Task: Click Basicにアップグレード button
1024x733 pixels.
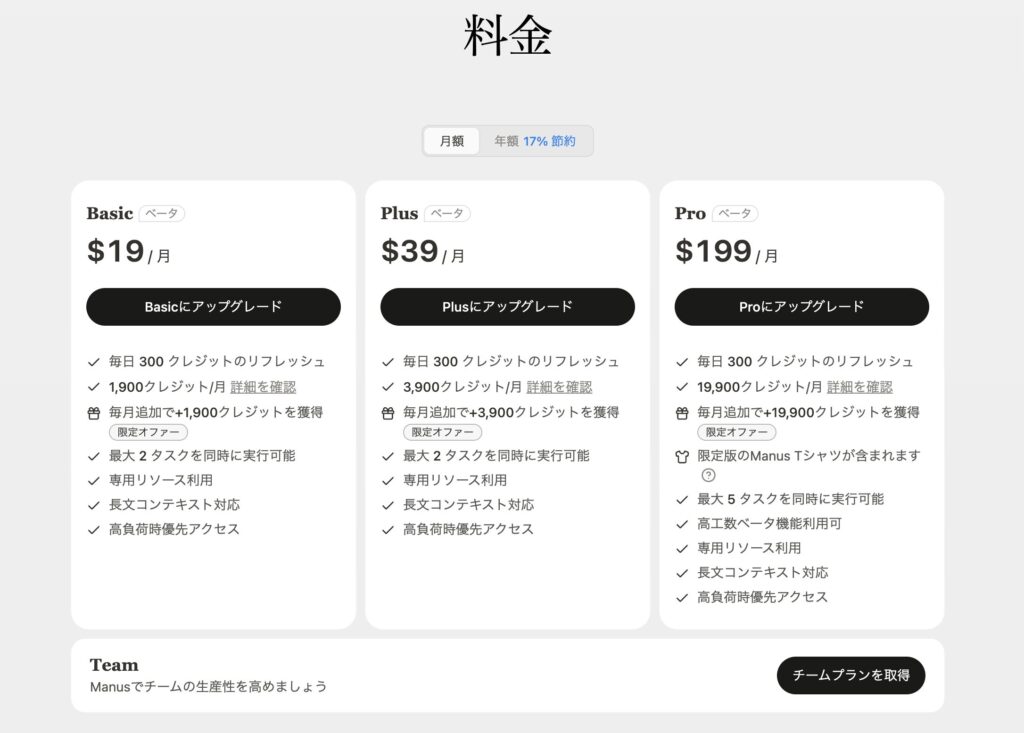Action: coord(214,307)
